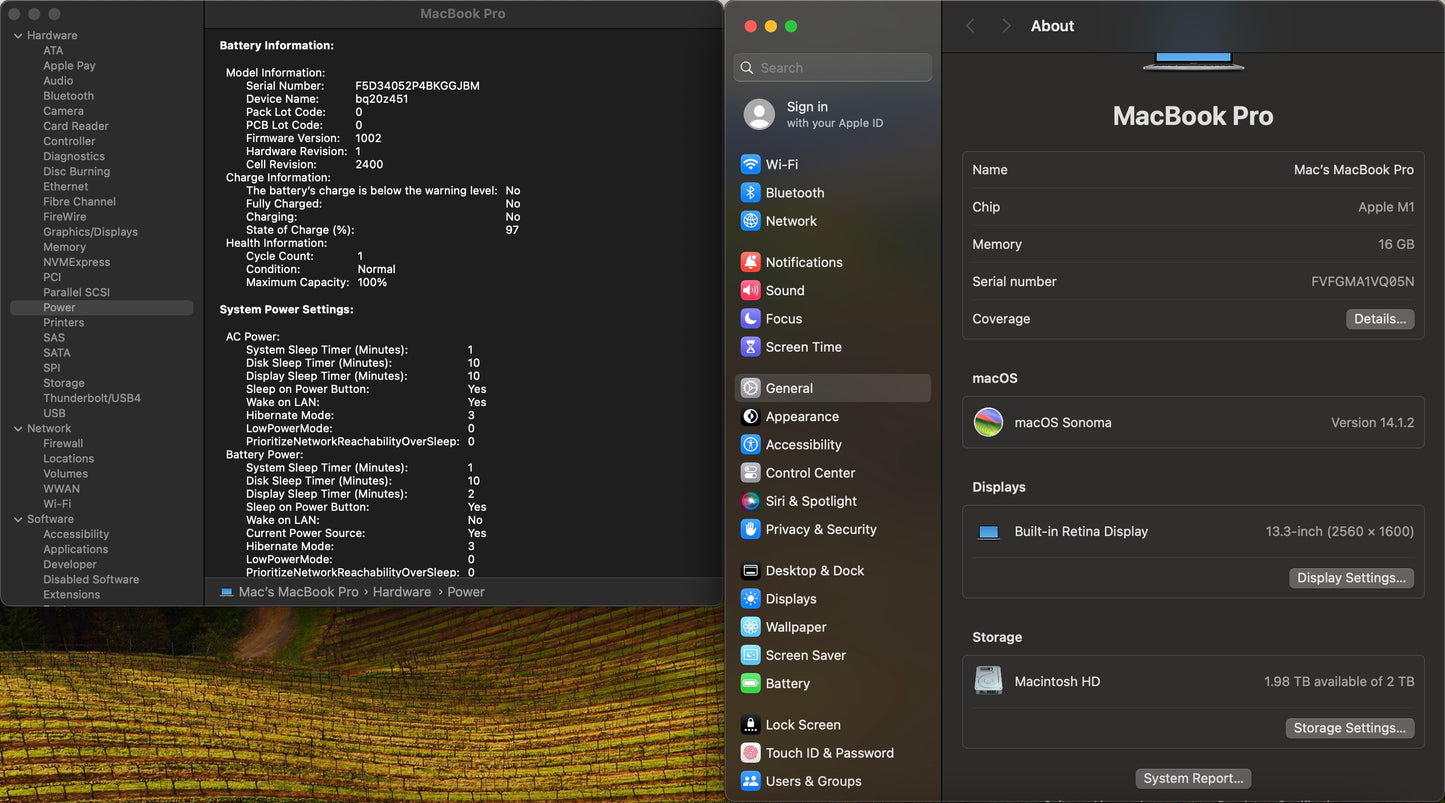Select Memory in the Hardware list
The width and height of the screenshot is (1445, 803).
(64, 247)
